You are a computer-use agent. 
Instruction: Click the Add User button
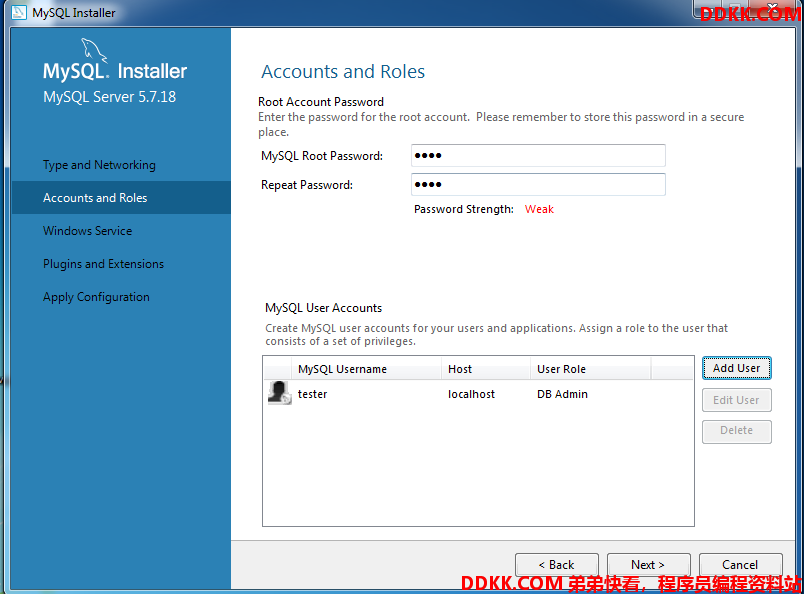tap(736, 368)
